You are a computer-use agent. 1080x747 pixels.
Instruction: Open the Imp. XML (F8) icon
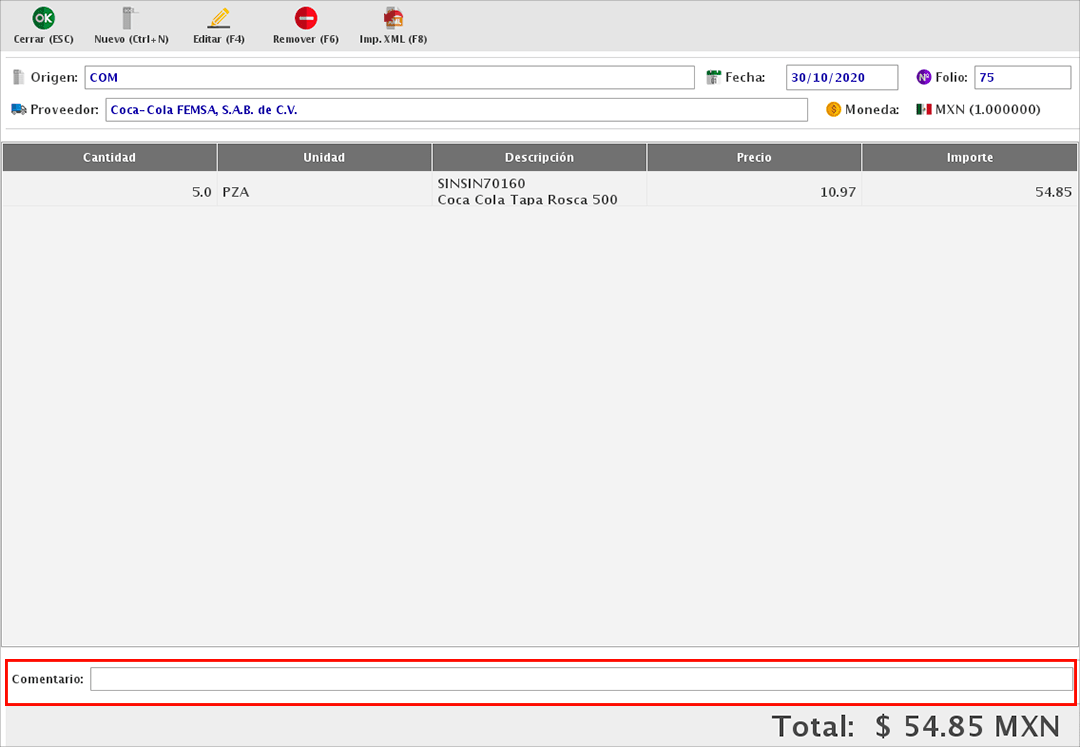[x=393, y=18]
